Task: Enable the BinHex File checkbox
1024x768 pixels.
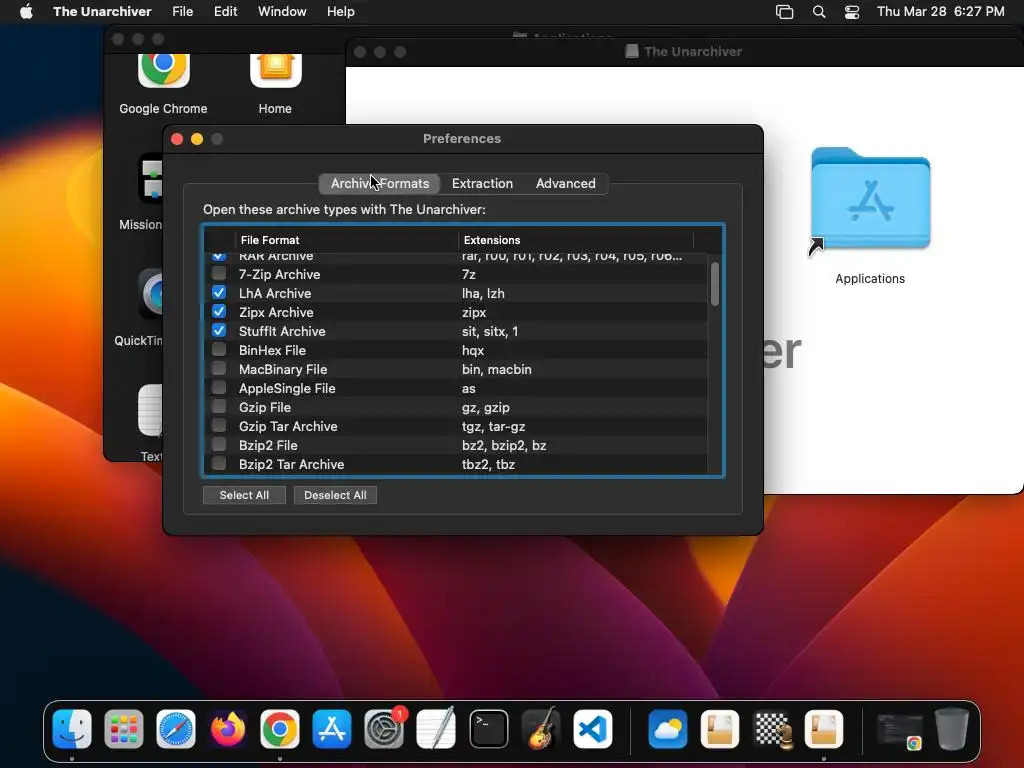Action: (219, 349)
